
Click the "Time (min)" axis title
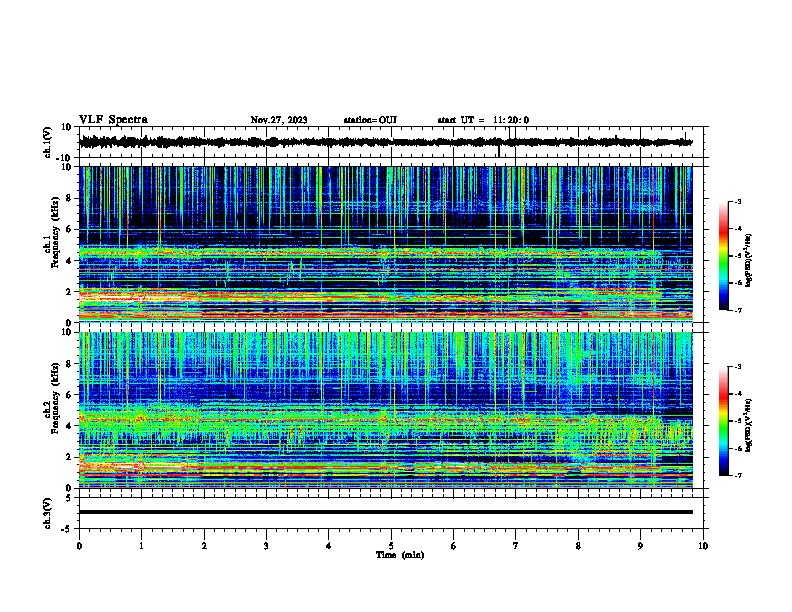click(400, 555)
